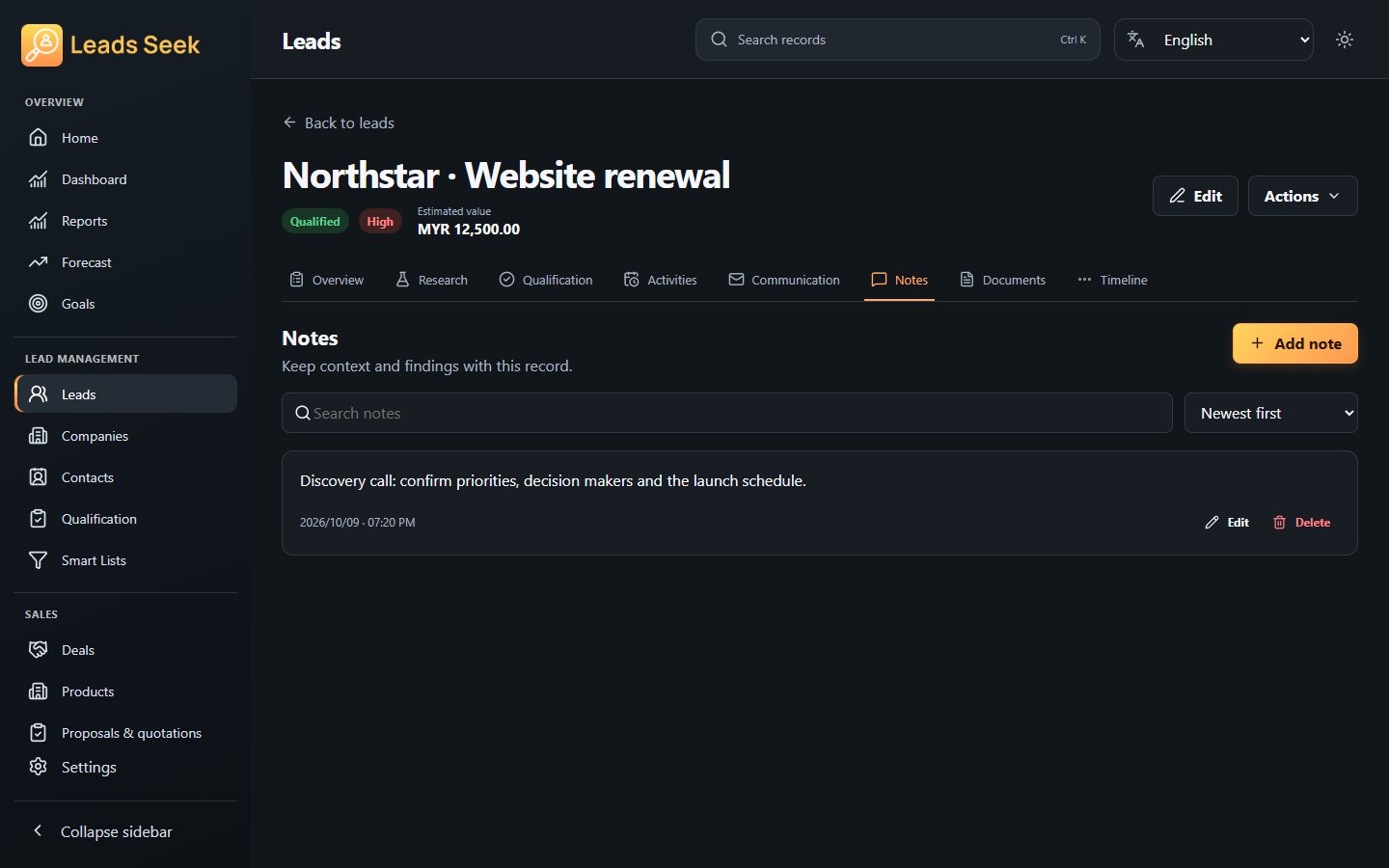Open the Communication tab
The width and height of the screenshot is (1389, 868).
tap(784, 280)
